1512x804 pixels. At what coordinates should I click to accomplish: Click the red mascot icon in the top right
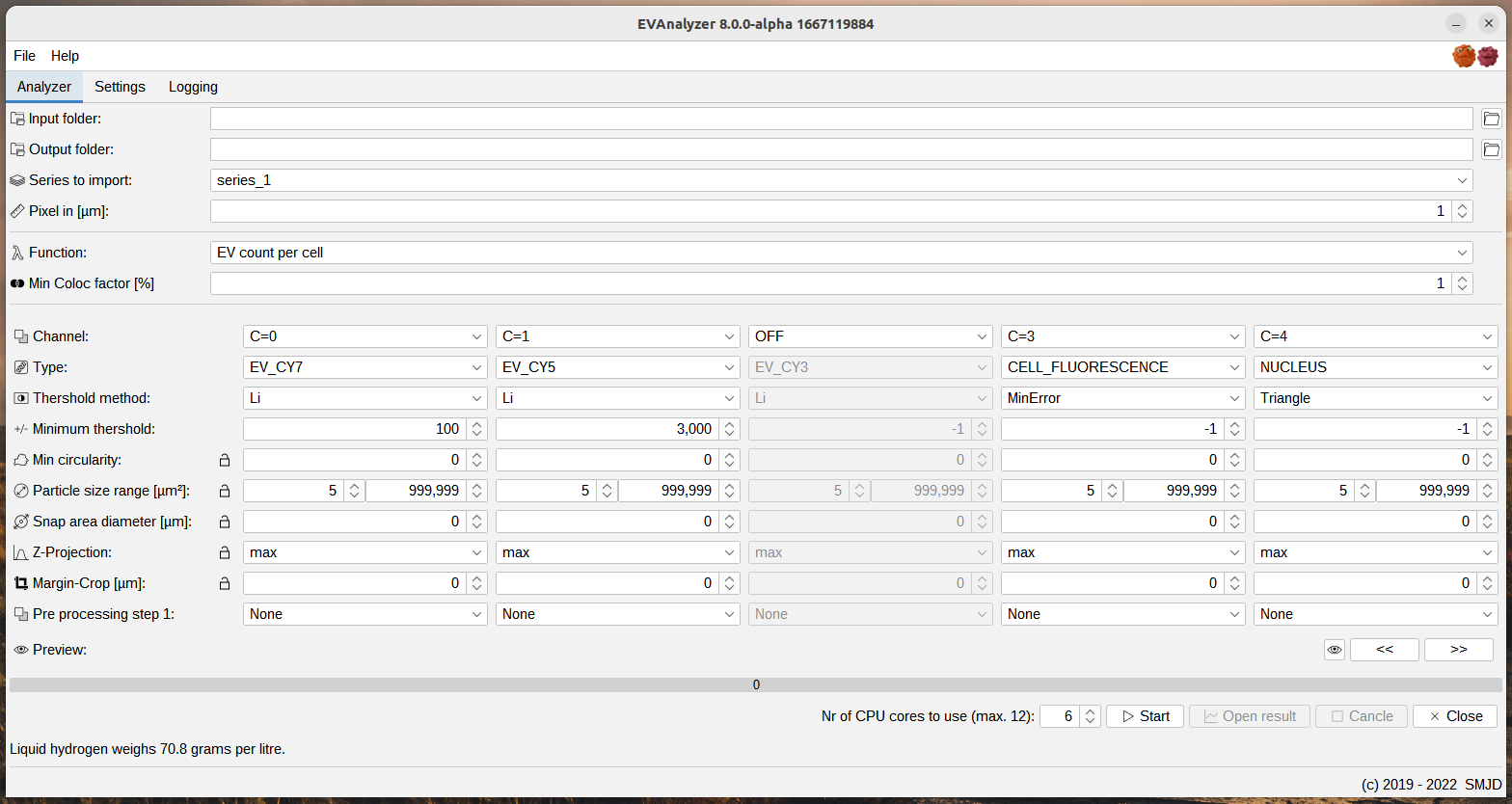click(1487, 56)
